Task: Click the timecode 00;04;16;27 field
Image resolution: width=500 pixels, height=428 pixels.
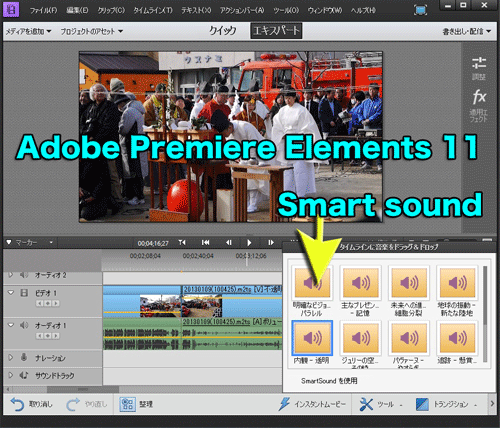Action: 153,243
